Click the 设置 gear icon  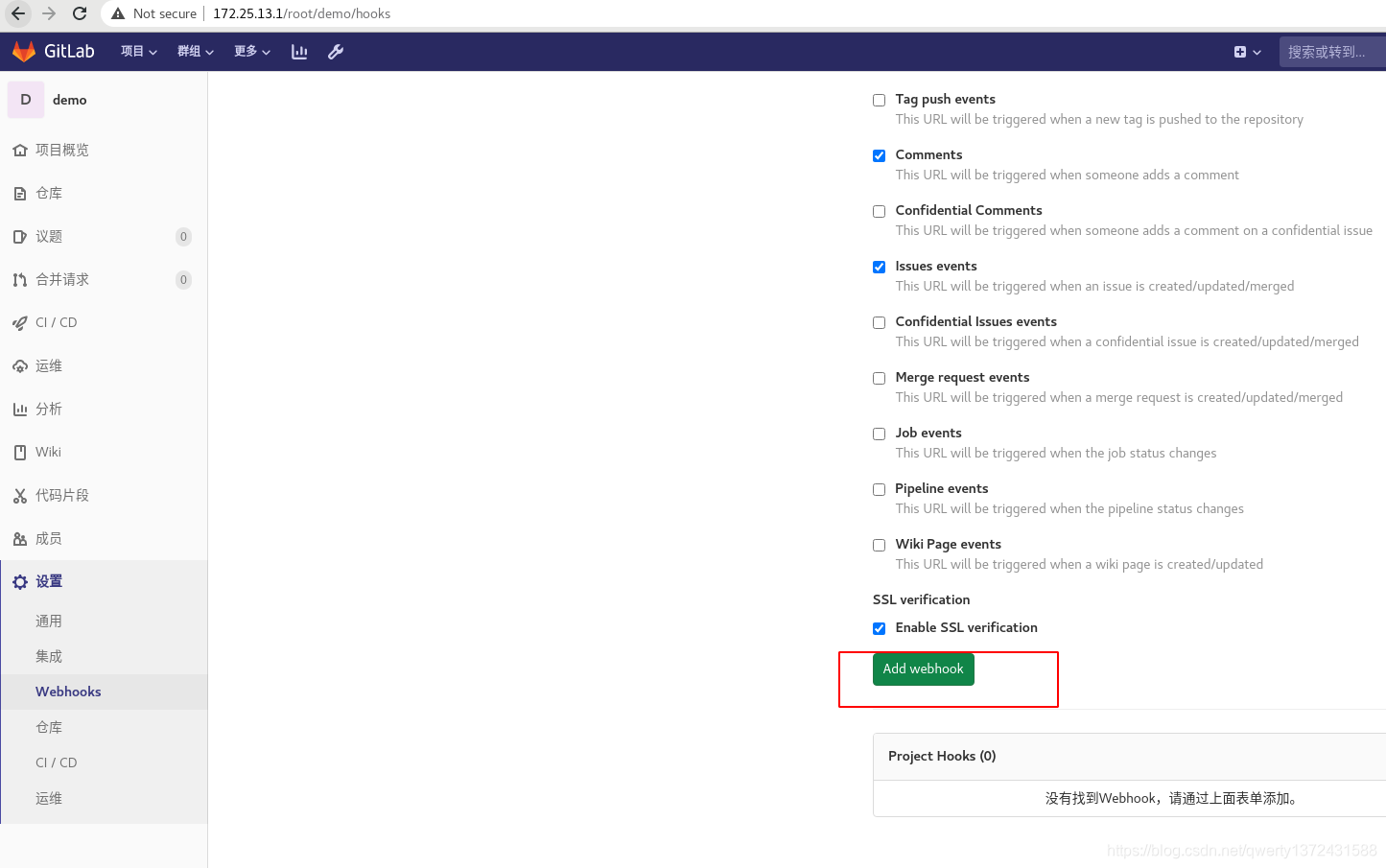point(20,582)
